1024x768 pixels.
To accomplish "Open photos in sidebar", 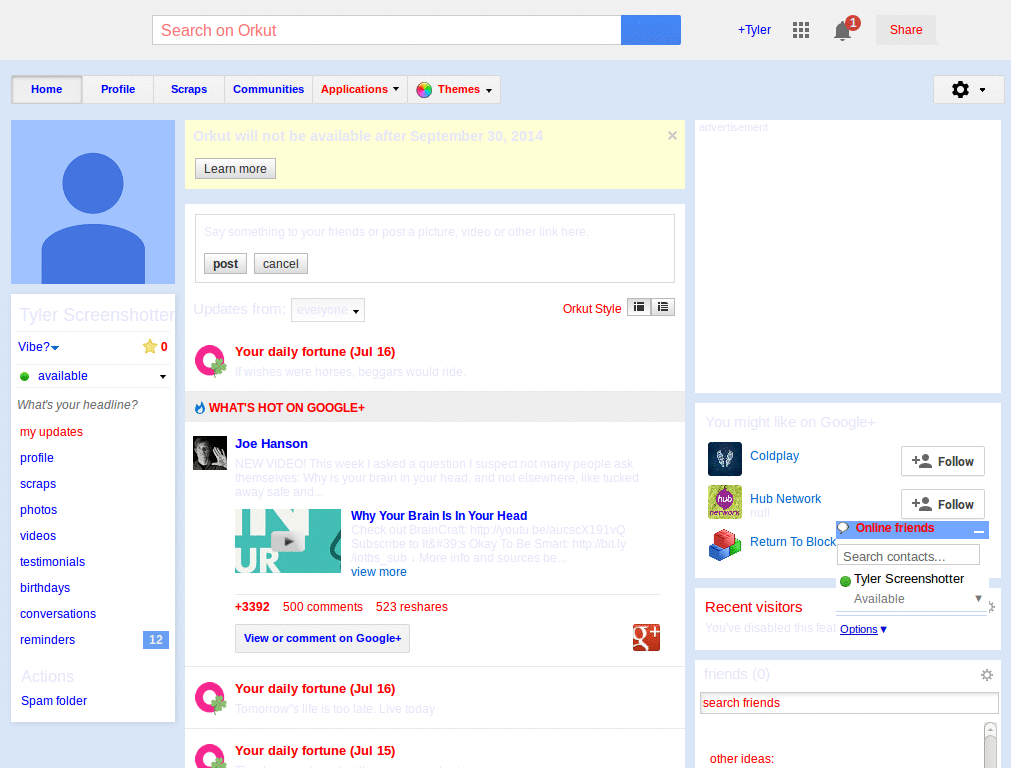I will 39,510.
